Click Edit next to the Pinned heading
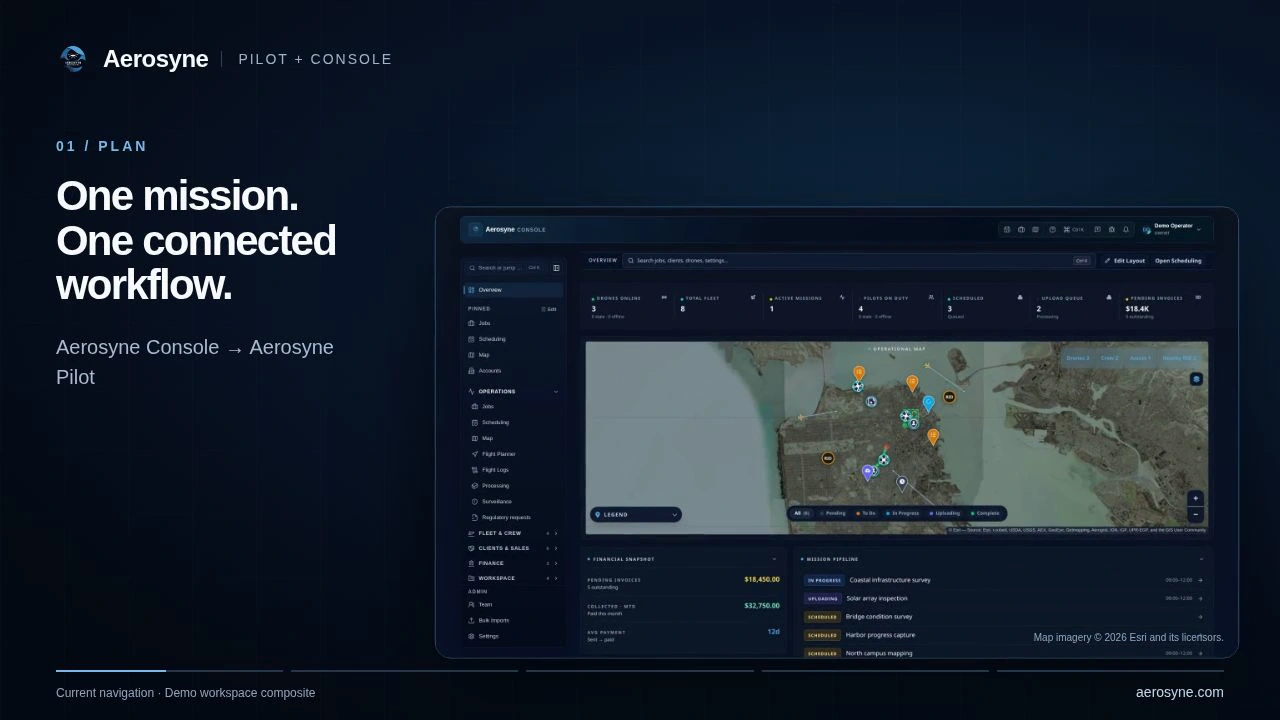The width and height of the screenshot is (1280, 720). tap(549, 309)
